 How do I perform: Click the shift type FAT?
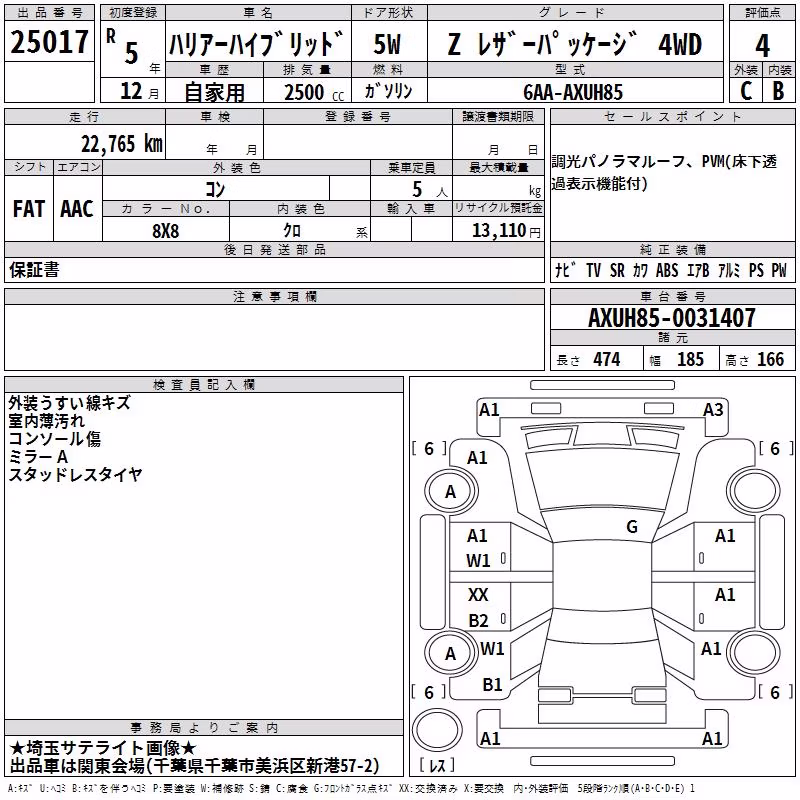[29, 209]
